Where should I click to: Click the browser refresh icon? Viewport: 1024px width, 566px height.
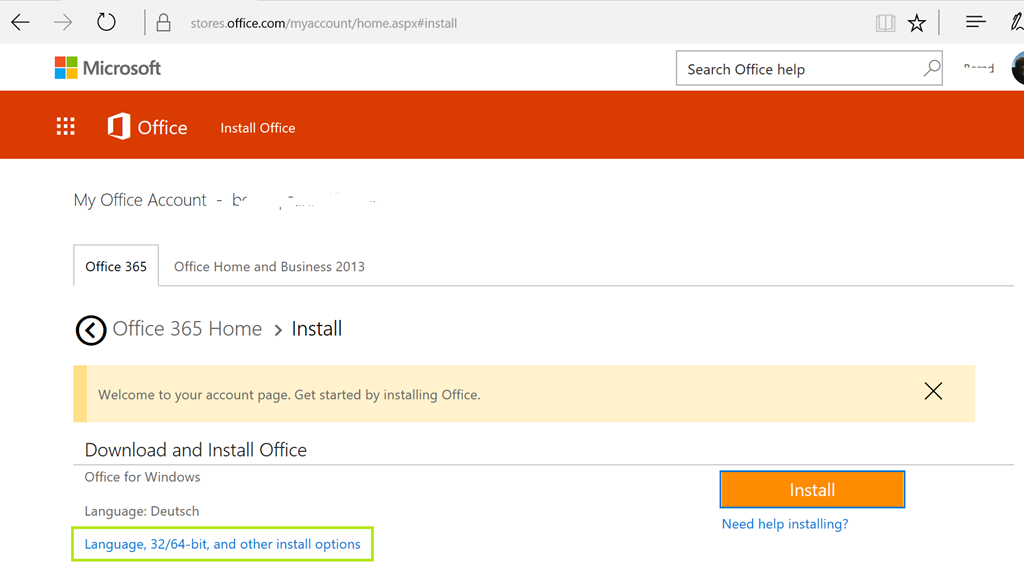[106, 22]
